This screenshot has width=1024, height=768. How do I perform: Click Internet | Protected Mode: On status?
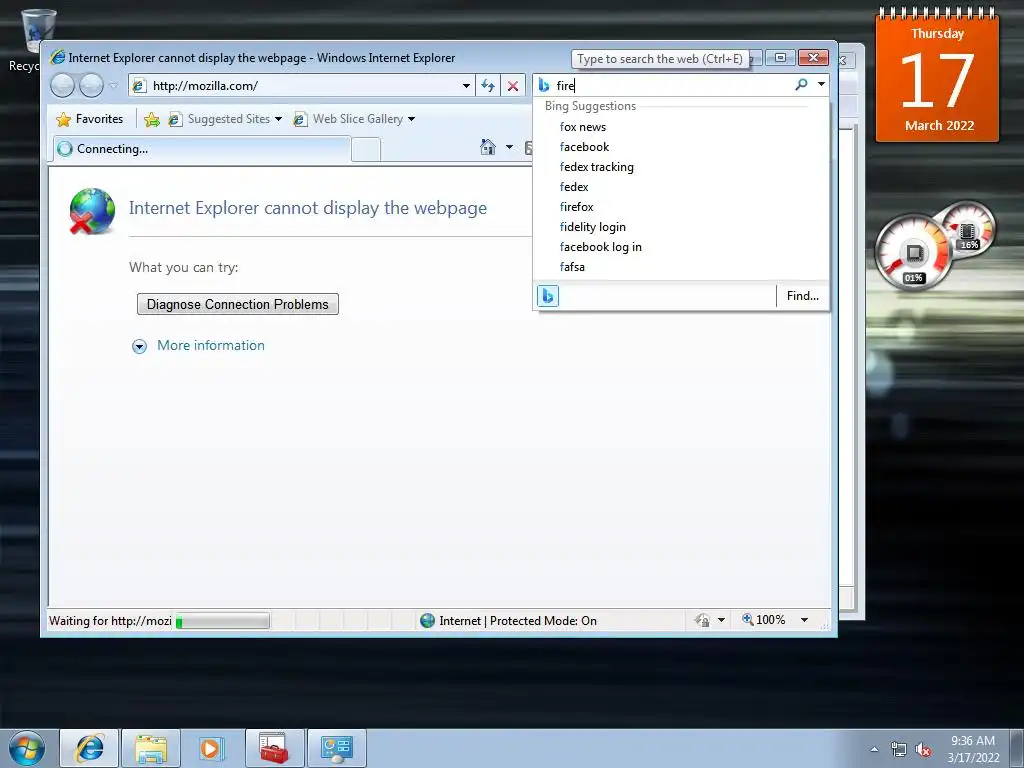pyautogui.click(x=508, y=621)
